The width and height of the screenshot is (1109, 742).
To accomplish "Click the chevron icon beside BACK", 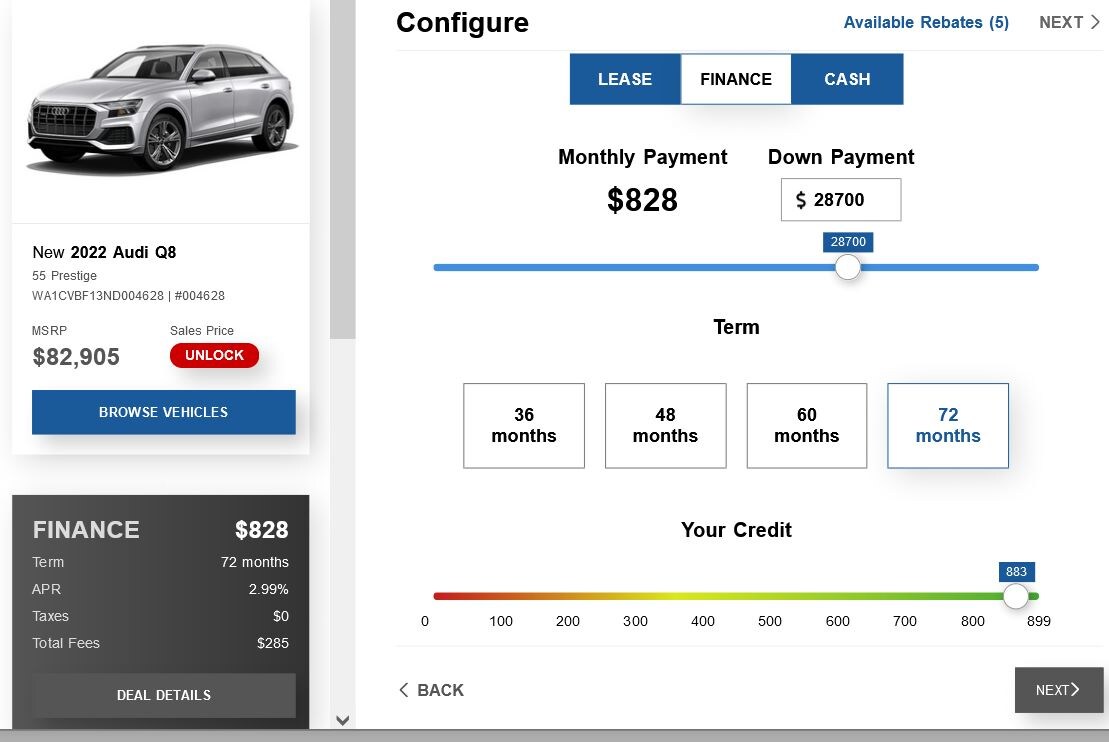I will coord(404,690).
